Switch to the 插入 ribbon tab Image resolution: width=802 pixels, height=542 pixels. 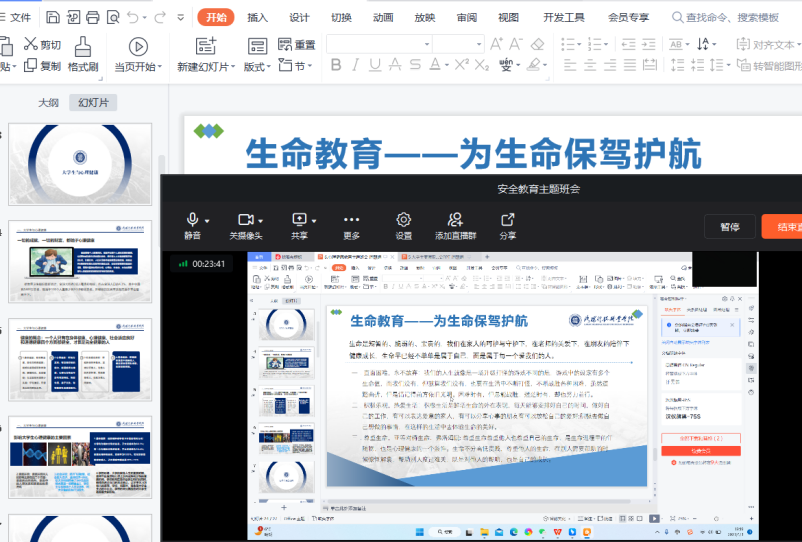[x=257, y=17]
